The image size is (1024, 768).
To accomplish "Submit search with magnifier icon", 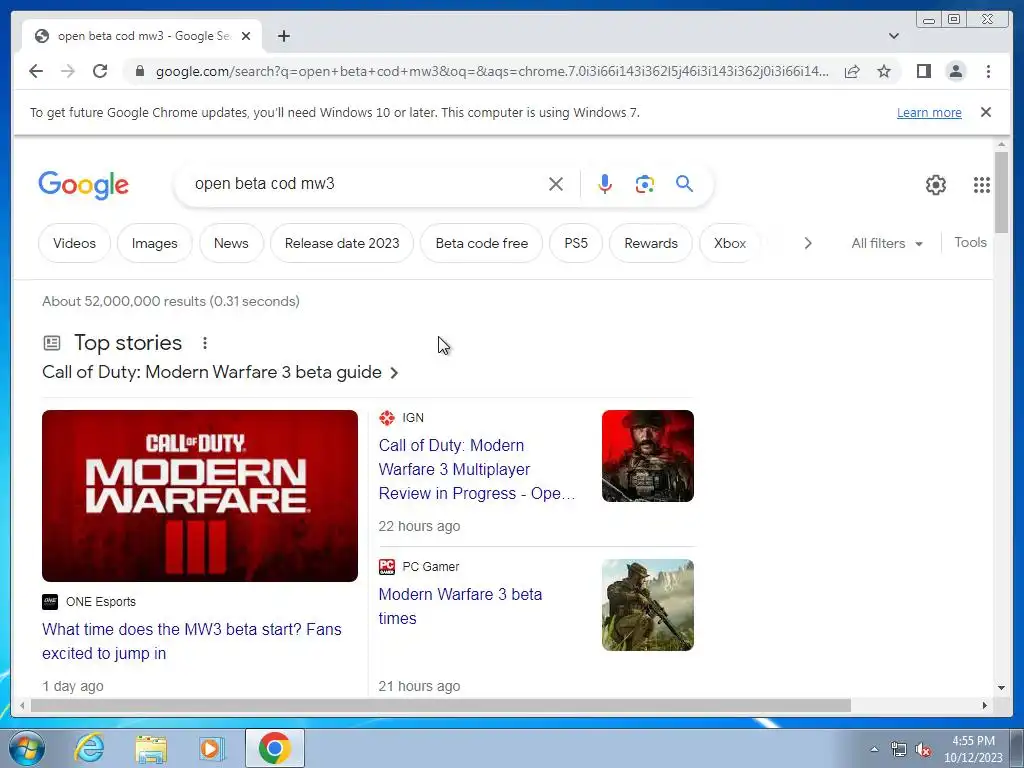I will [x=684, y=184].
